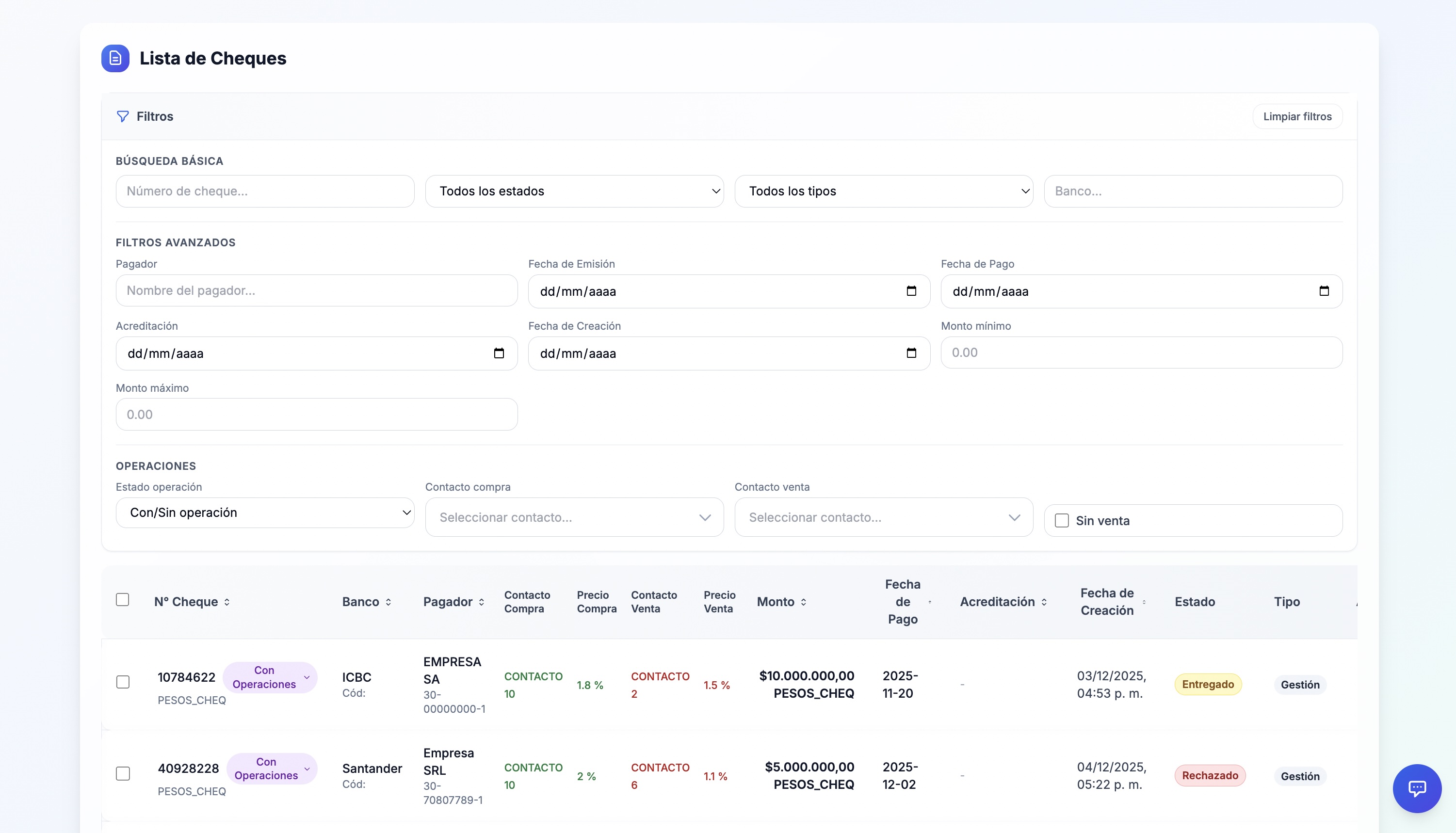Expand Con Operaciones badge on cheque 40928228
The image size is (1456, 833).
point(272,769)
